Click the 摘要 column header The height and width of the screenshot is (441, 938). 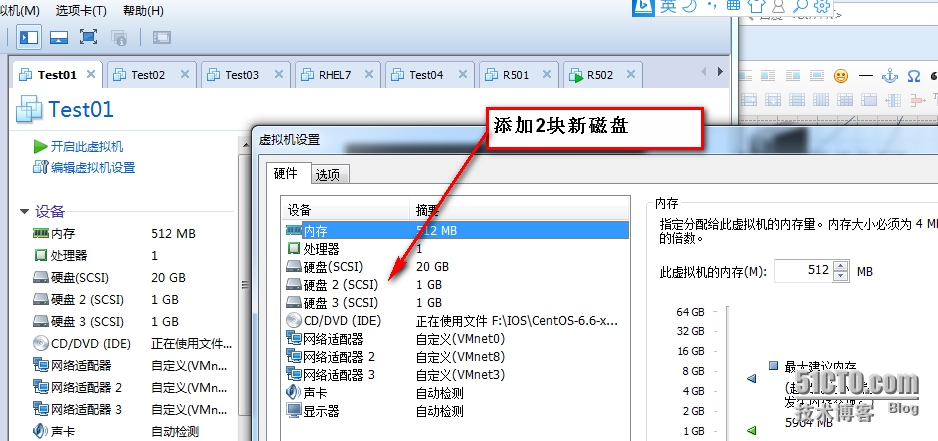(x=519, y=211)
